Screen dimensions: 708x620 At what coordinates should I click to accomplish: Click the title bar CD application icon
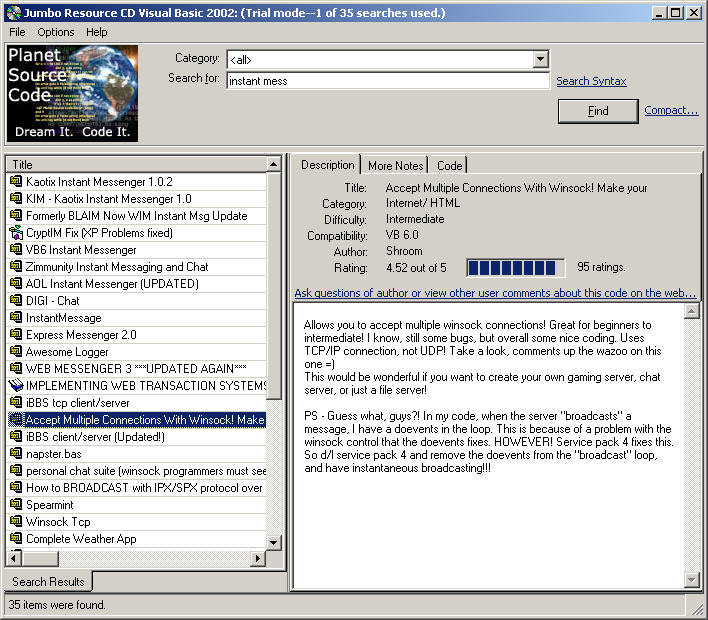(x=14, y=13)
